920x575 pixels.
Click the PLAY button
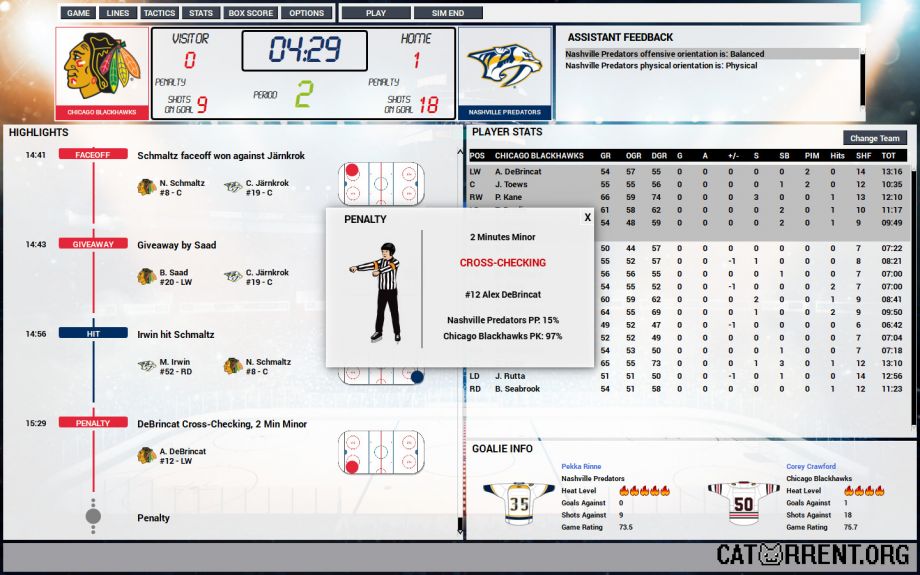click(376, 13)
